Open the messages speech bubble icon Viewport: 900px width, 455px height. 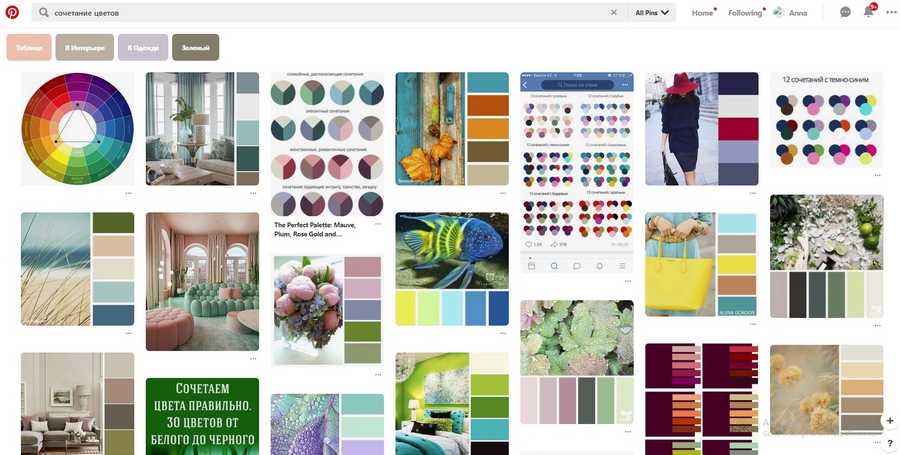tap(845, 12)
